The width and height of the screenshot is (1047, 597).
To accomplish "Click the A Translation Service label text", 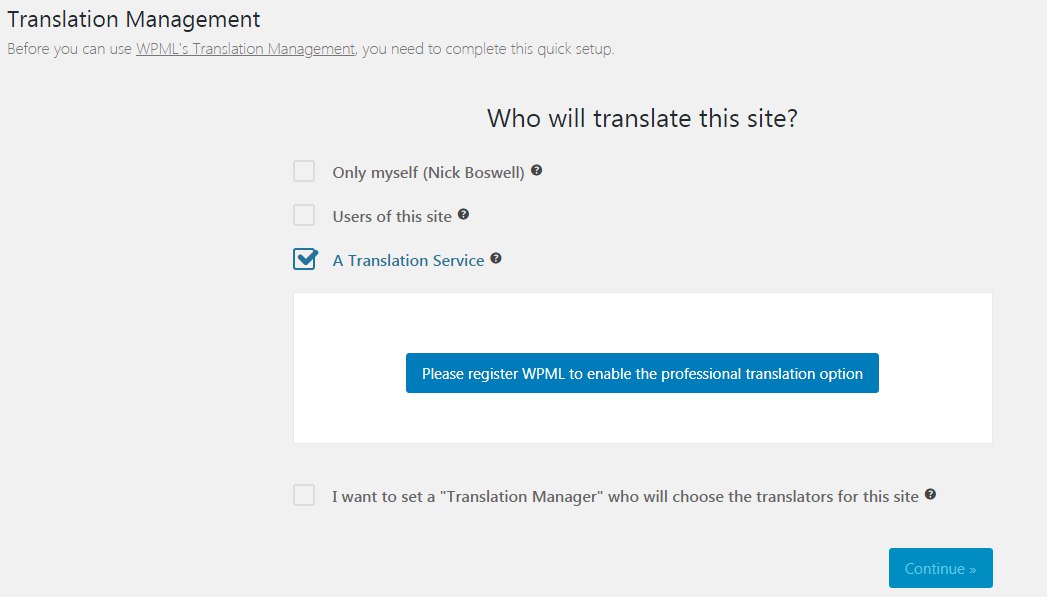I will tap(409, 260).
